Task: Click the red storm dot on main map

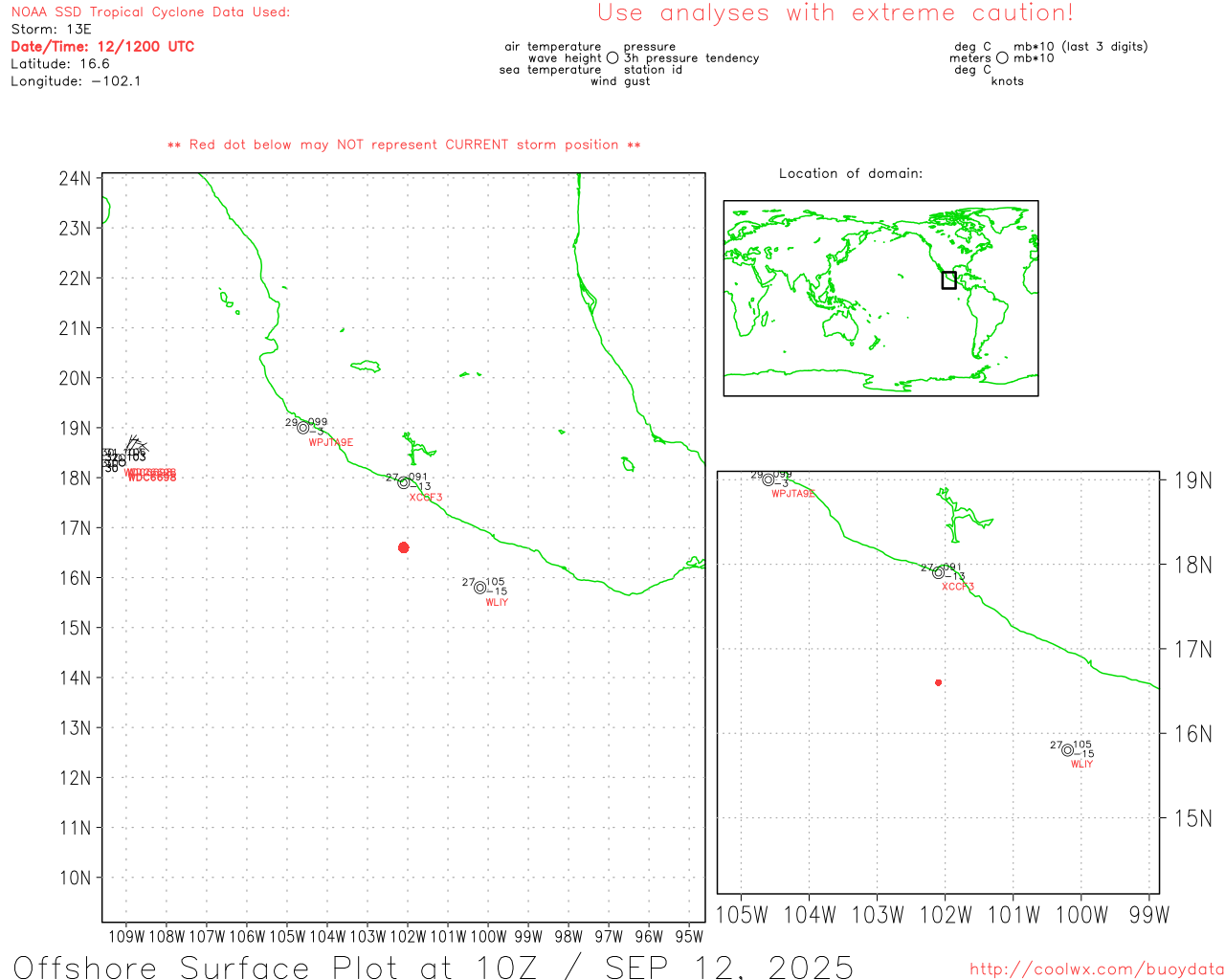Action: pos(403,547)
